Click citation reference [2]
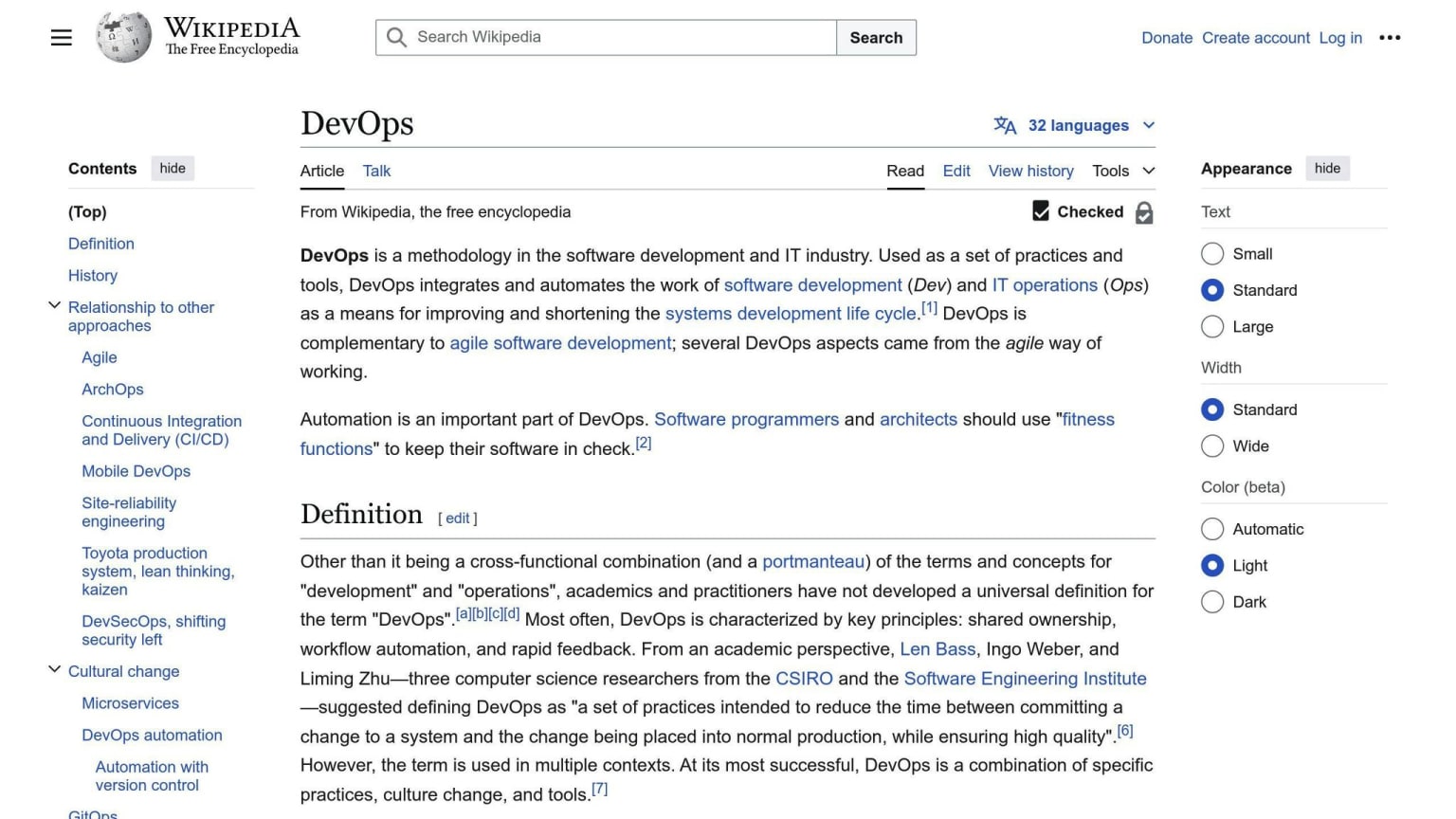The width and height of the screenshot is (1456, 819). click(x=644, y=443)
